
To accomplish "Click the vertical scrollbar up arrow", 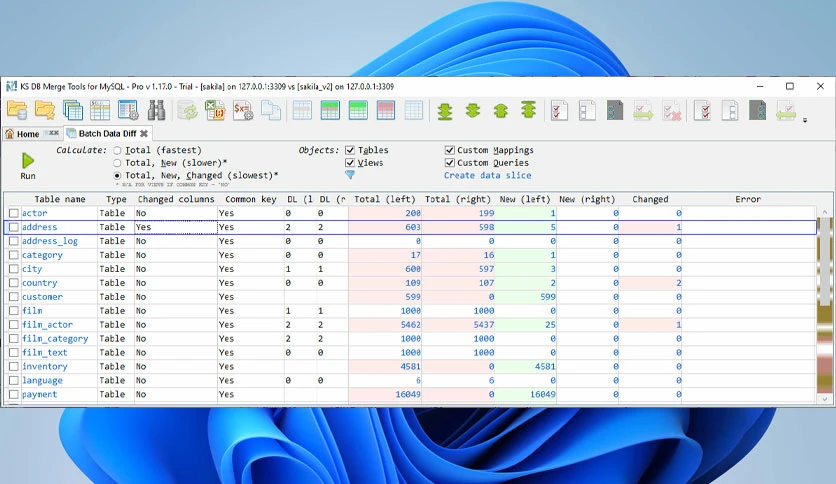I will pyautogui.click(x=824, y=212).
